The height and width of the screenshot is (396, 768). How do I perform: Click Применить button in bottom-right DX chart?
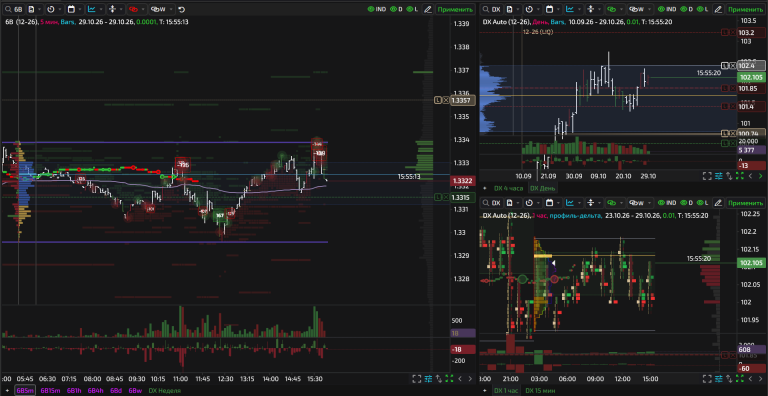(745, 203)
